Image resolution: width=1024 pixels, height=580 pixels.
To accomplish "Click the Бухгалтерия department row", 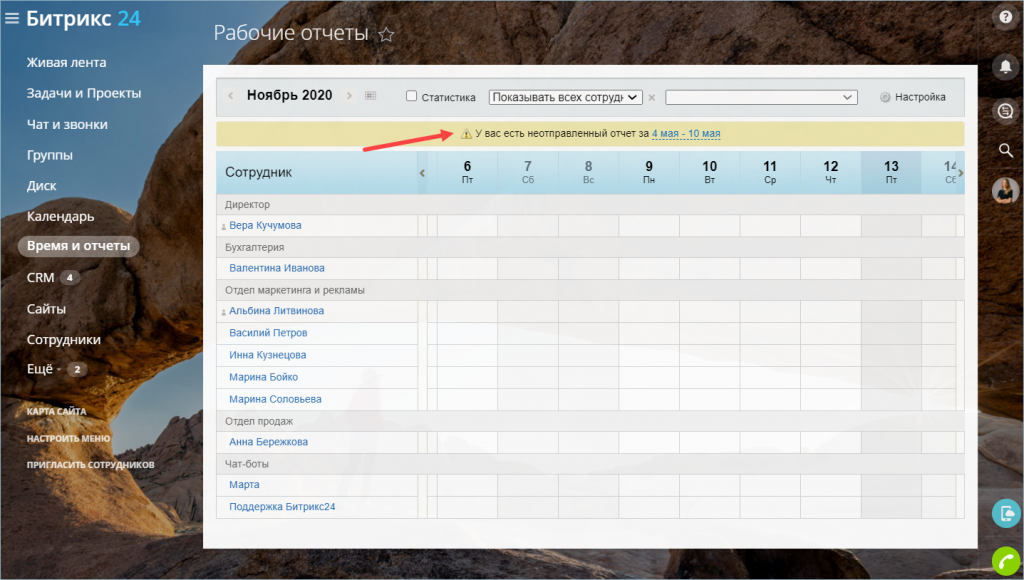I will (x=590, y=248).
